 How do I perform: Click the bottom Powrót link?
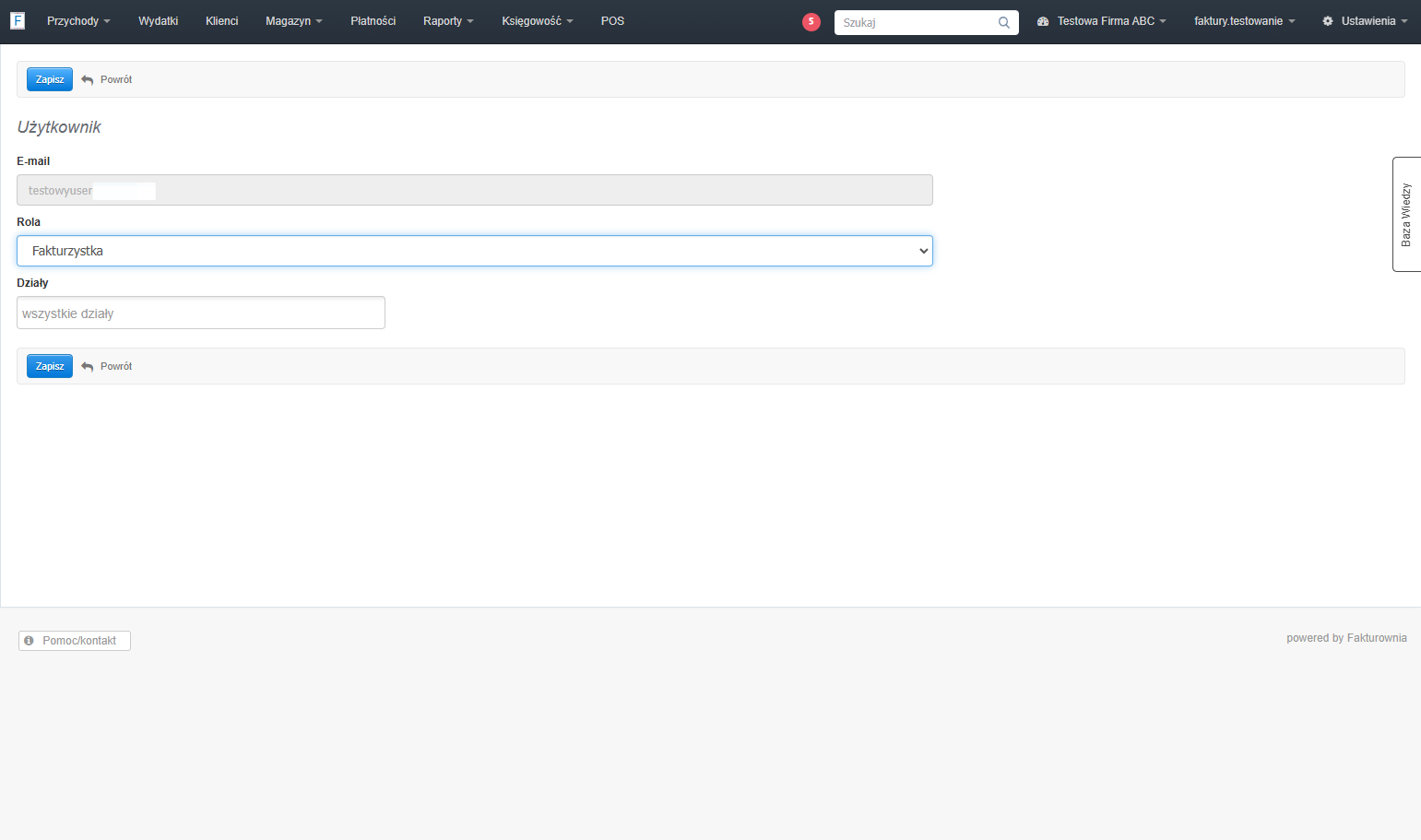[x=116, y=367]
